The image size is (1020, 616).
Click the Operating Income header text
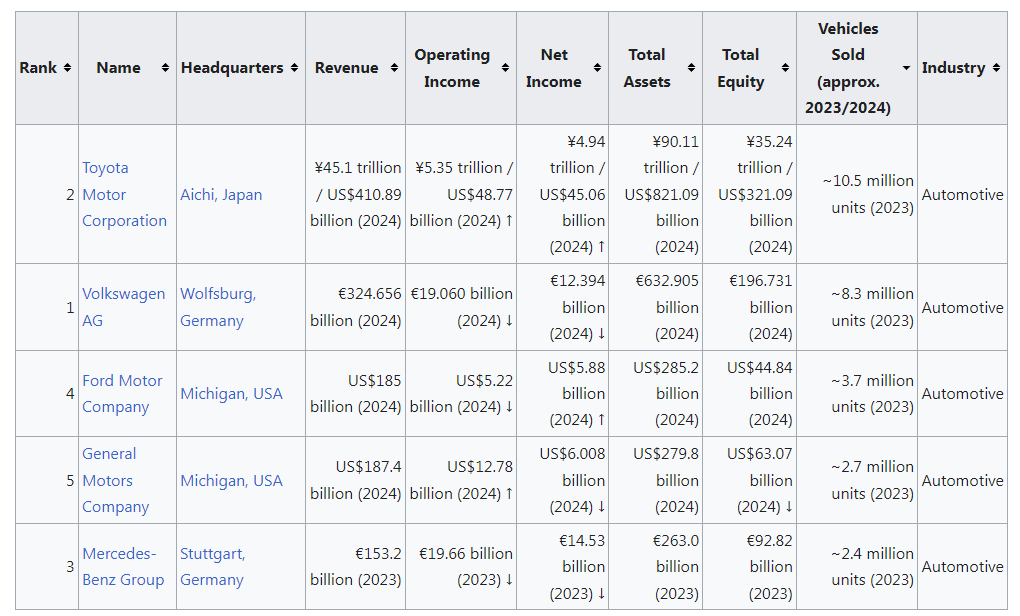[x=452, y=68]
